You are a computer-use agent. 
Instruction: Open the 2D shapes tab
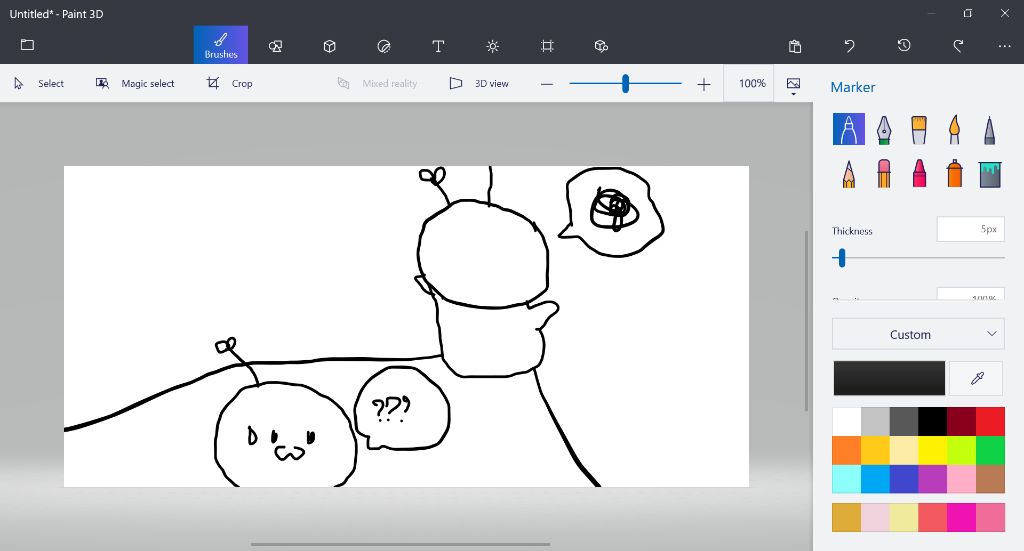(276, 46)
